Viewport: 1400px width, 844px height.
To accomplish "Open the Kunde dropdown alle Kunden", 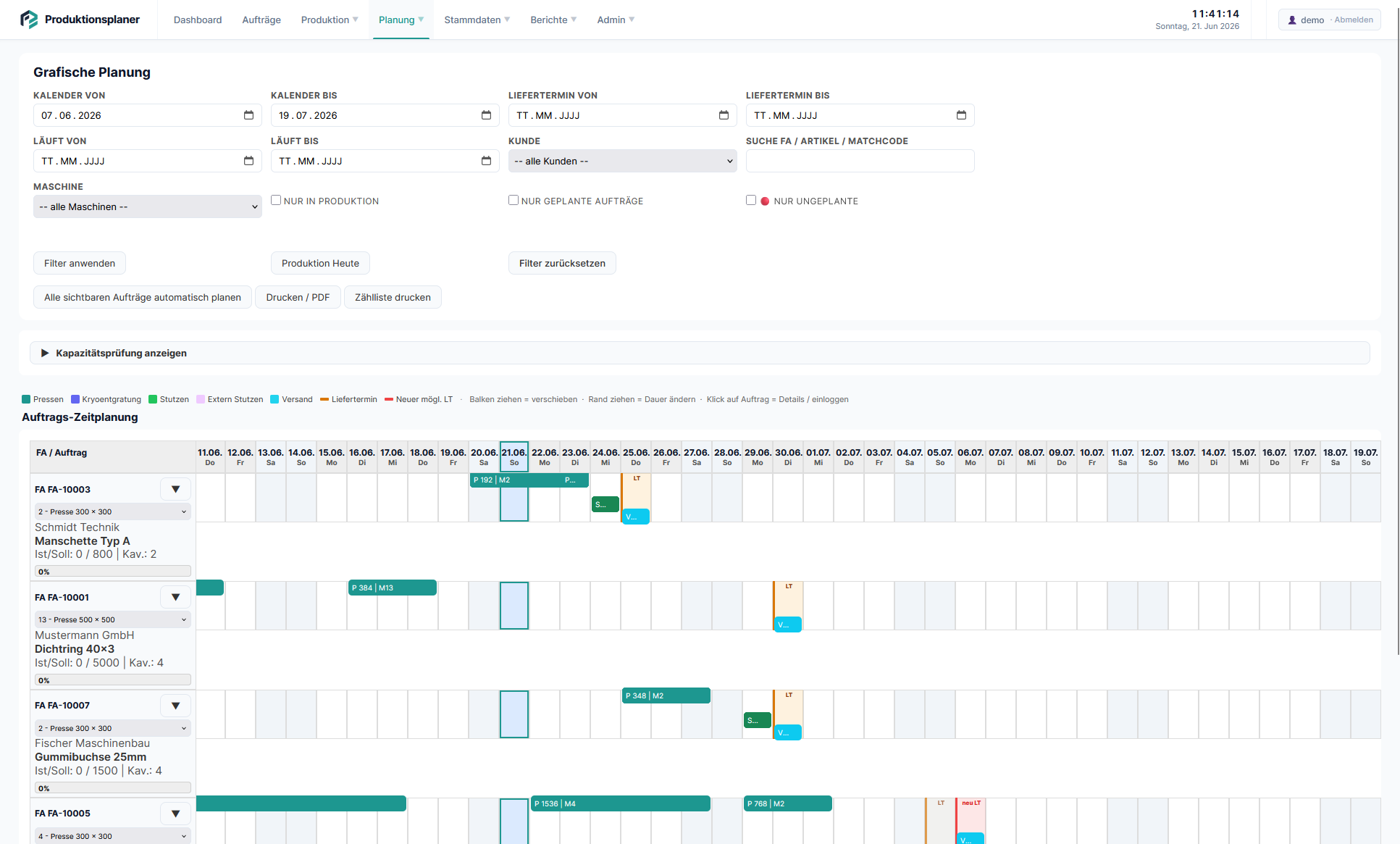I will 623,161.
